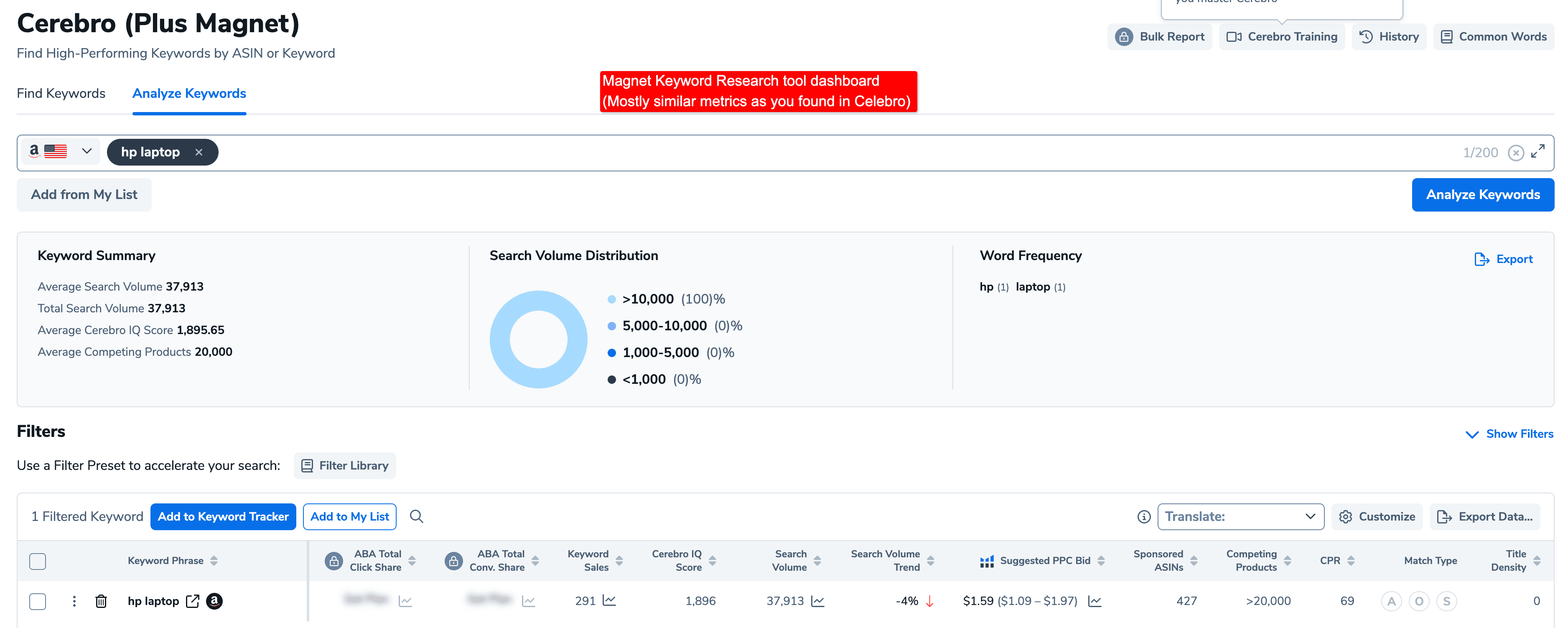Click lock icon beside ABA Total Click Share
Image resolution: width=1568 pixels, height=628 pixels.
[x=333, y=560]
